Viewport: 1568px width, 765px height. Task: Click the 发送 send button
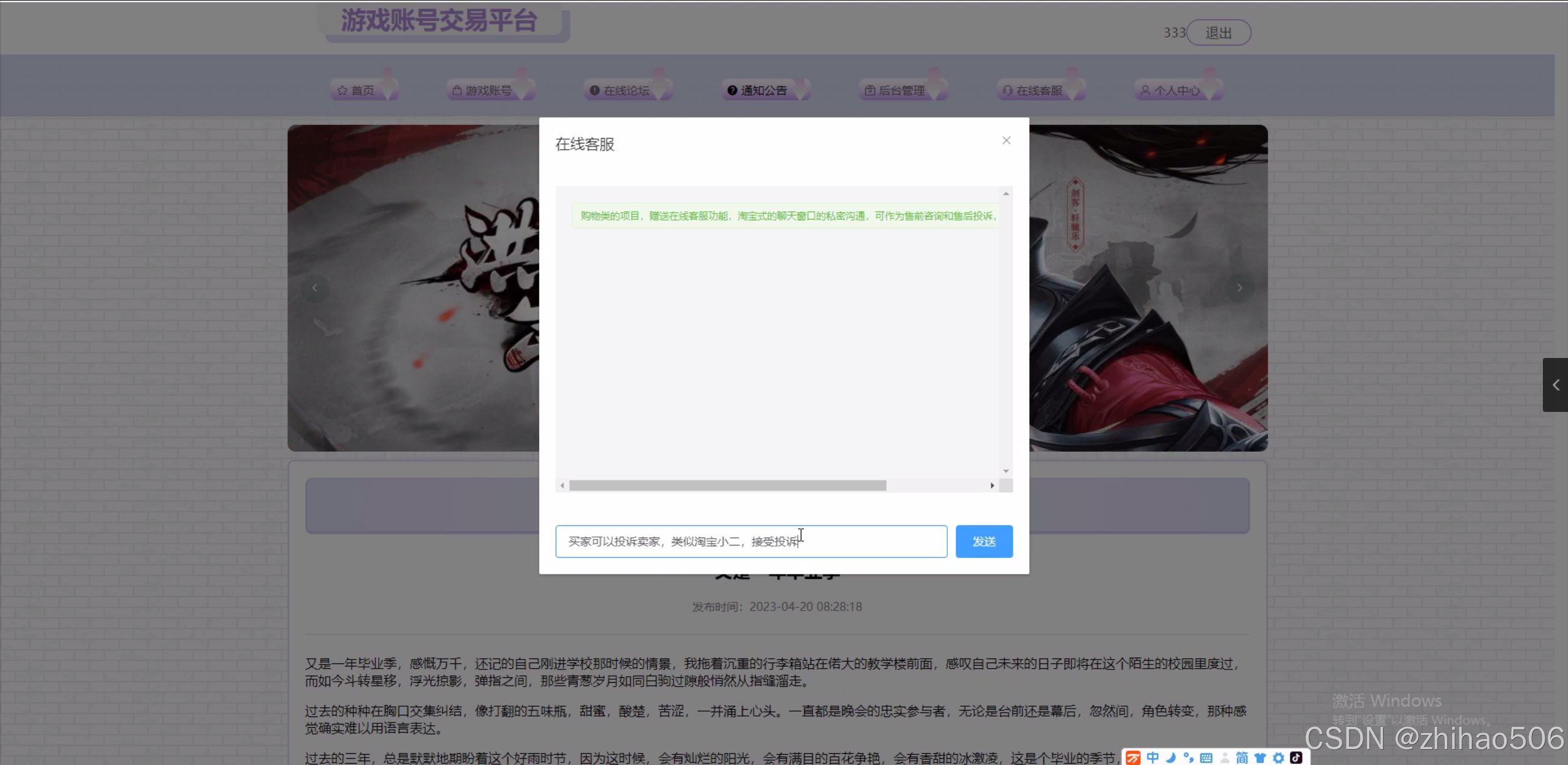click(983, 541)
